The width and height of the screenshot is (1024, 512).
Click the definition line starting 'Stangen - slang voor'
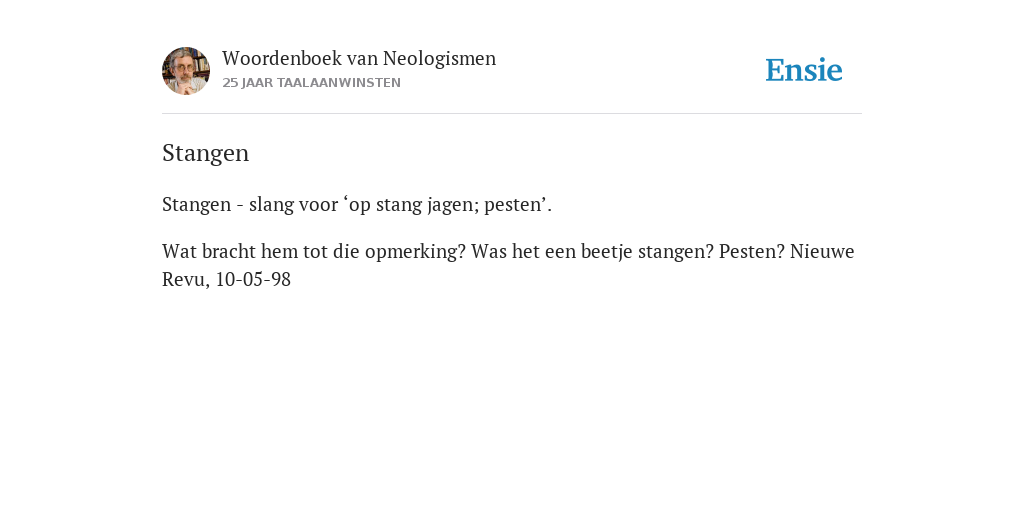point(357,204)
